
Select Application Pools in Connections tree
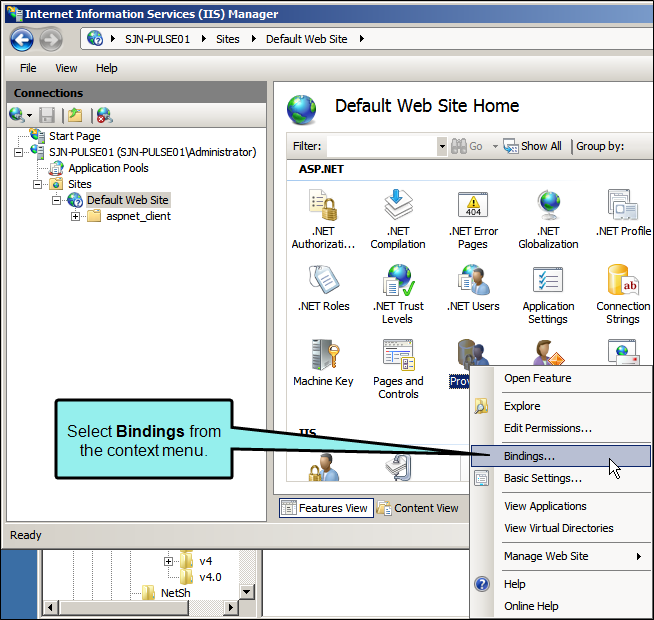pyautogui.click(x=108, y=168)
